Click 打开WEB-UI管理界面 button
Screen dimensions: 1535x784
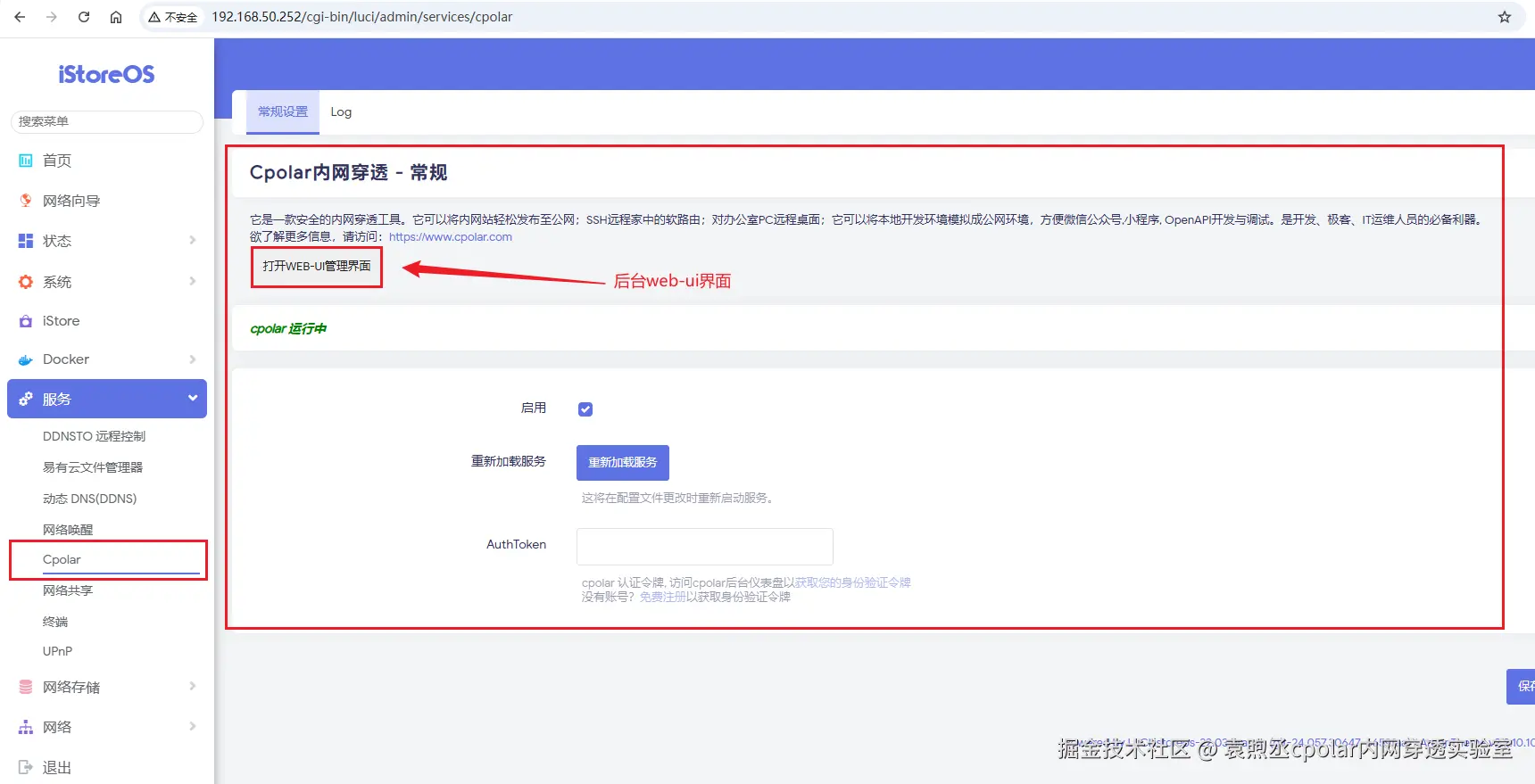pos(317,266)
